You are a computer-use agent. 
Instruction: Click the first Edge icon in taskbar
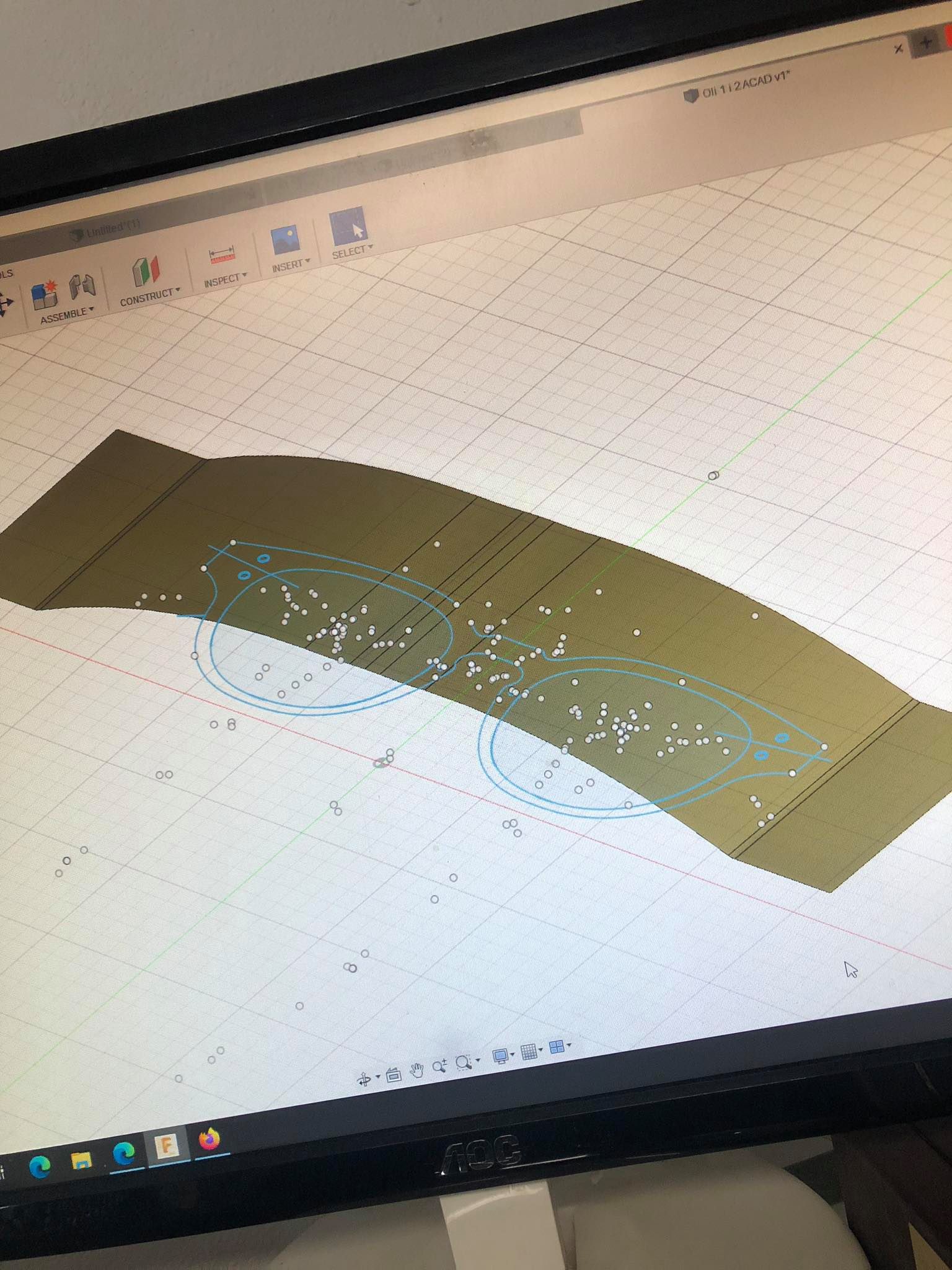click(41, 1168)
